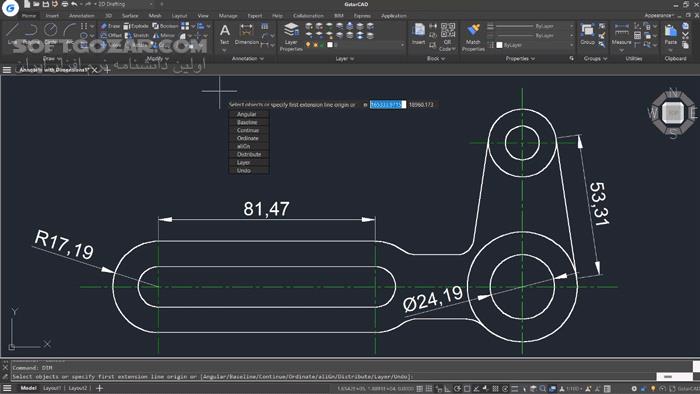Open the Express ribbon tab
Viewport: 700px width, 394px height.
pos(362,16)
